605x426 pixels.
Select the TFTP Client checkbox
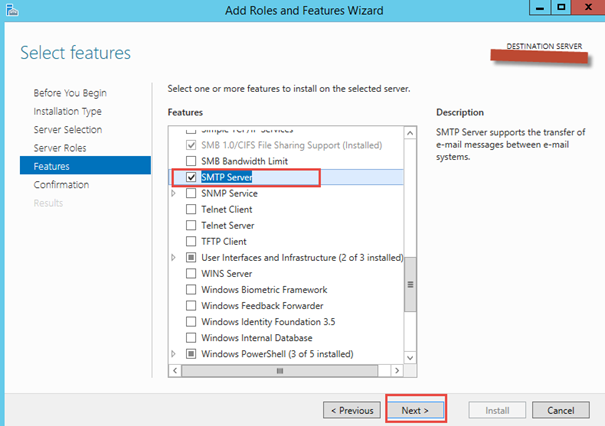pyautogui.click(x=191, y=241)
